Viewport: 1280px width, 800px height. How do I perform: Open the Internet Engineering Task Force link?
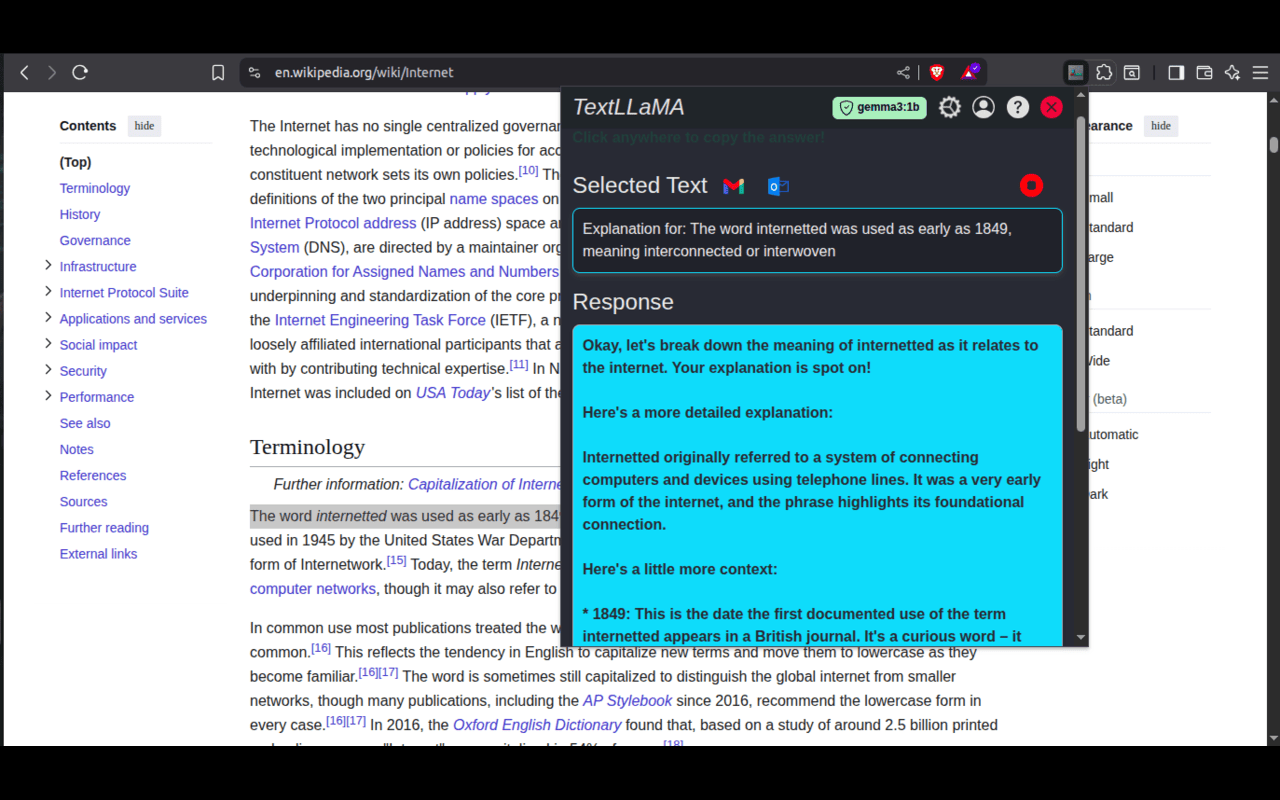[380, 320]
